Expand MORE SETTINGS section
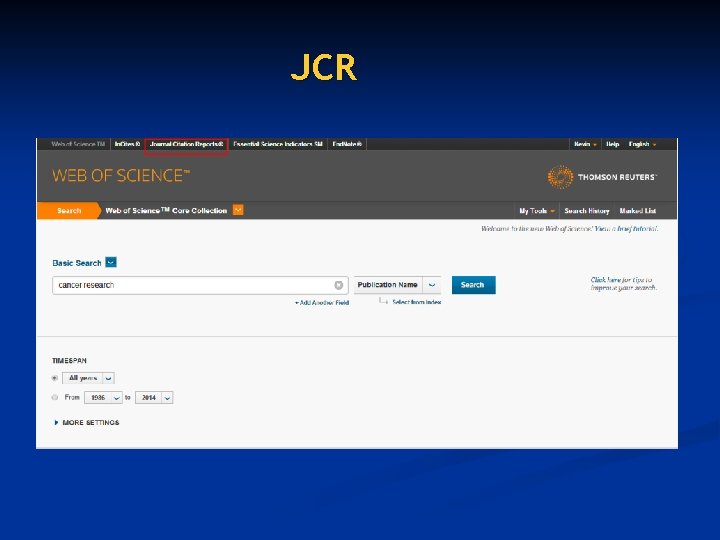Image resolution: width=720 pixels, height=540 pixels. [87, 422]
